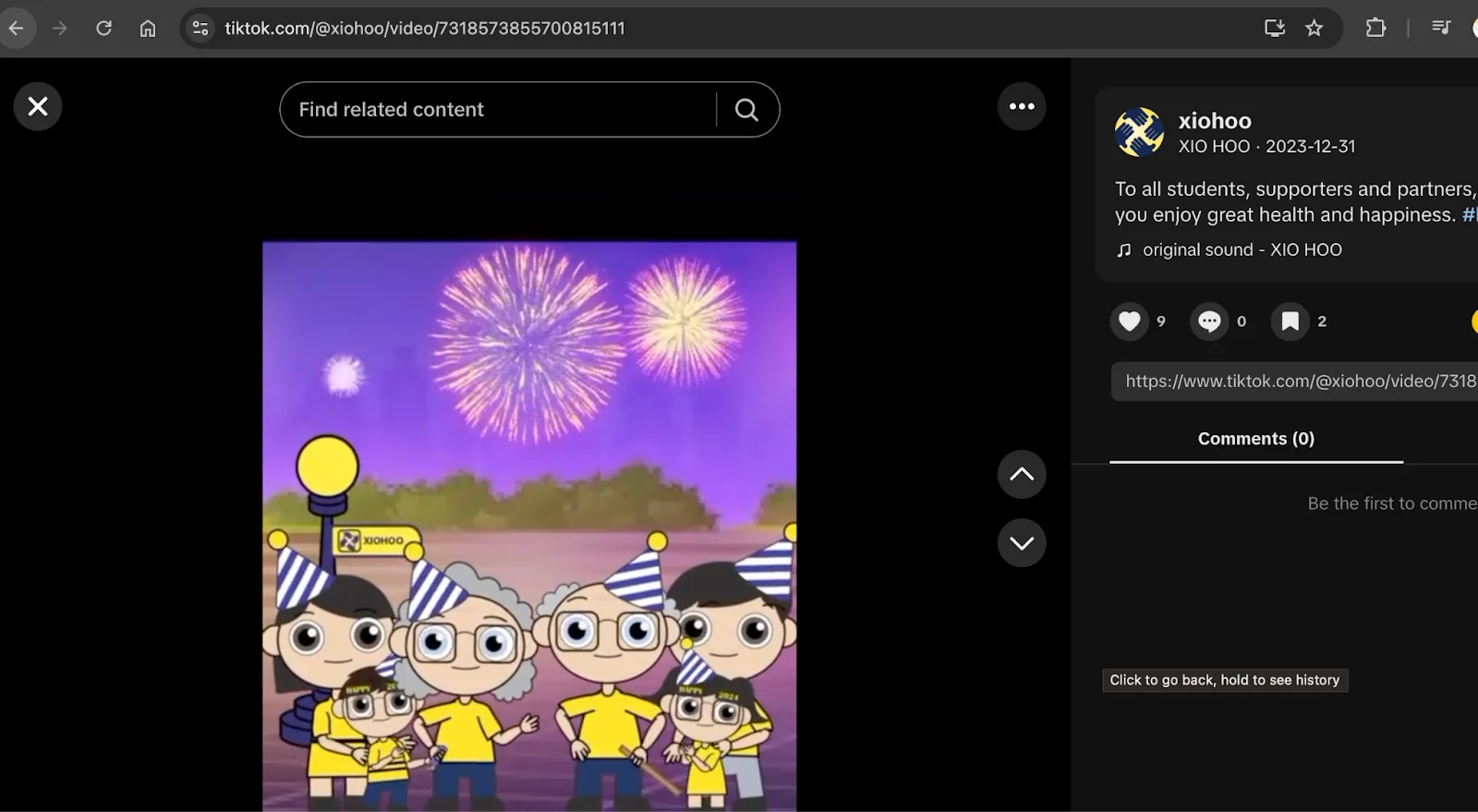Open browser media controls icon
Screen dimensions: 1478x812
click(x=1440, y=29)
